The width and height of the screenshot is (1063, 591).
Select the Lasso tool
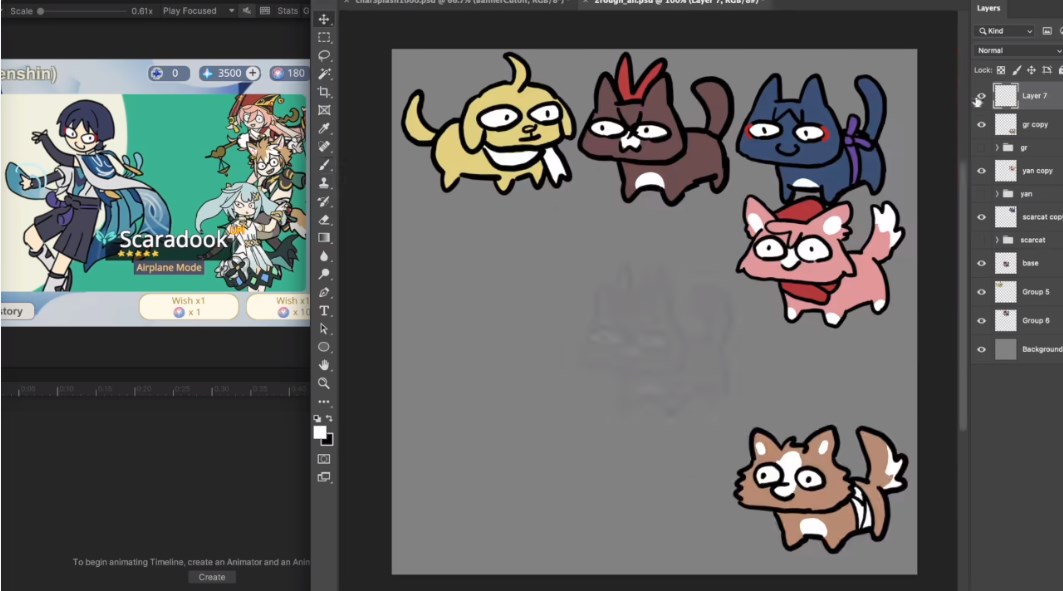(324, 56)
